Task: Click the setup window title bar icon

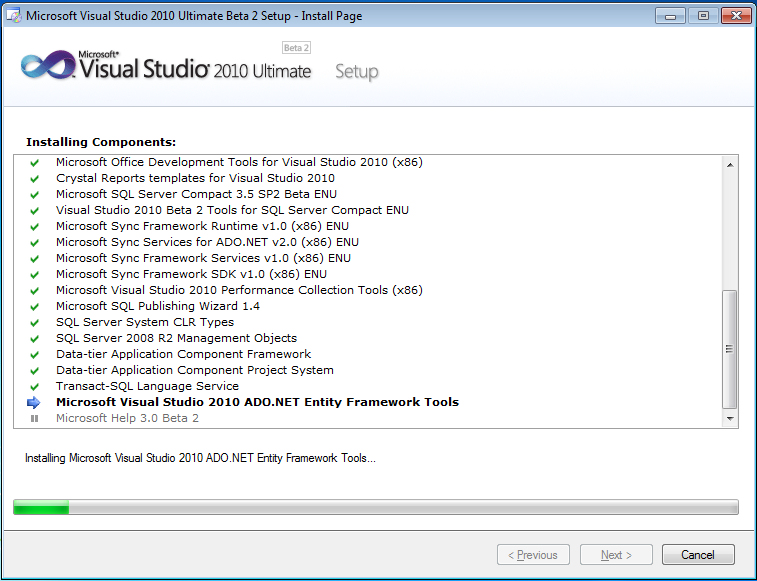Action: point(13,16)
